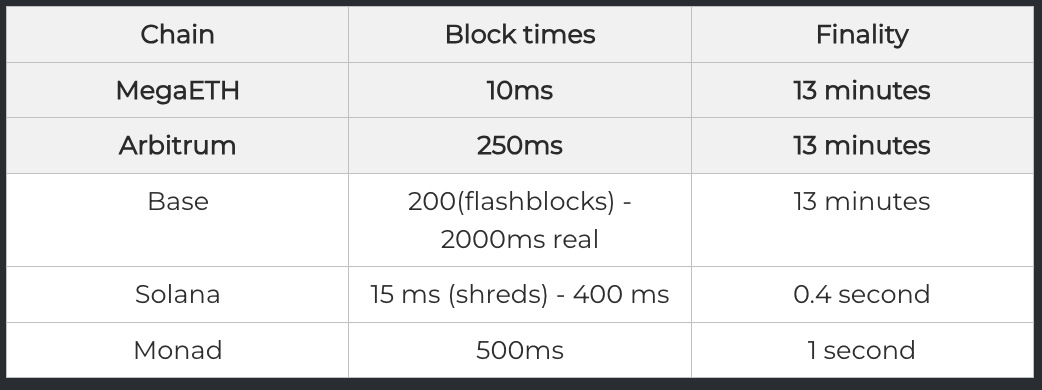Select the Monad chain cell
This screenshot has height=390, width=1042.
click(177, 350)
